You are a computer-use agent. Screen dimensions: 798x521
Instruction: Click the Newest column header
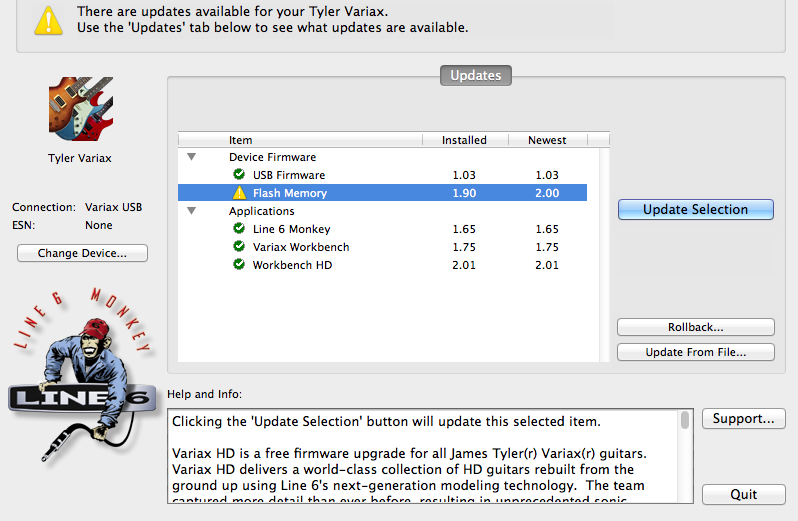547,140
